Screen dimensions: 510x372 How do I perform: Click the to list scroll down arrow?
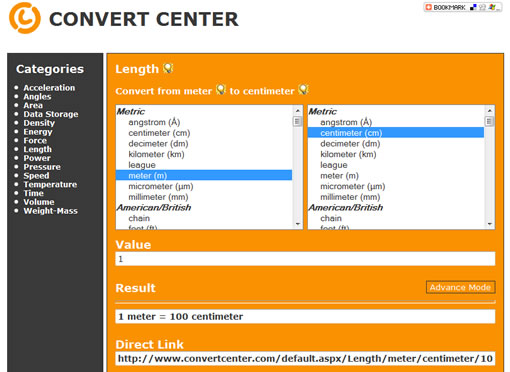point(490,224)
